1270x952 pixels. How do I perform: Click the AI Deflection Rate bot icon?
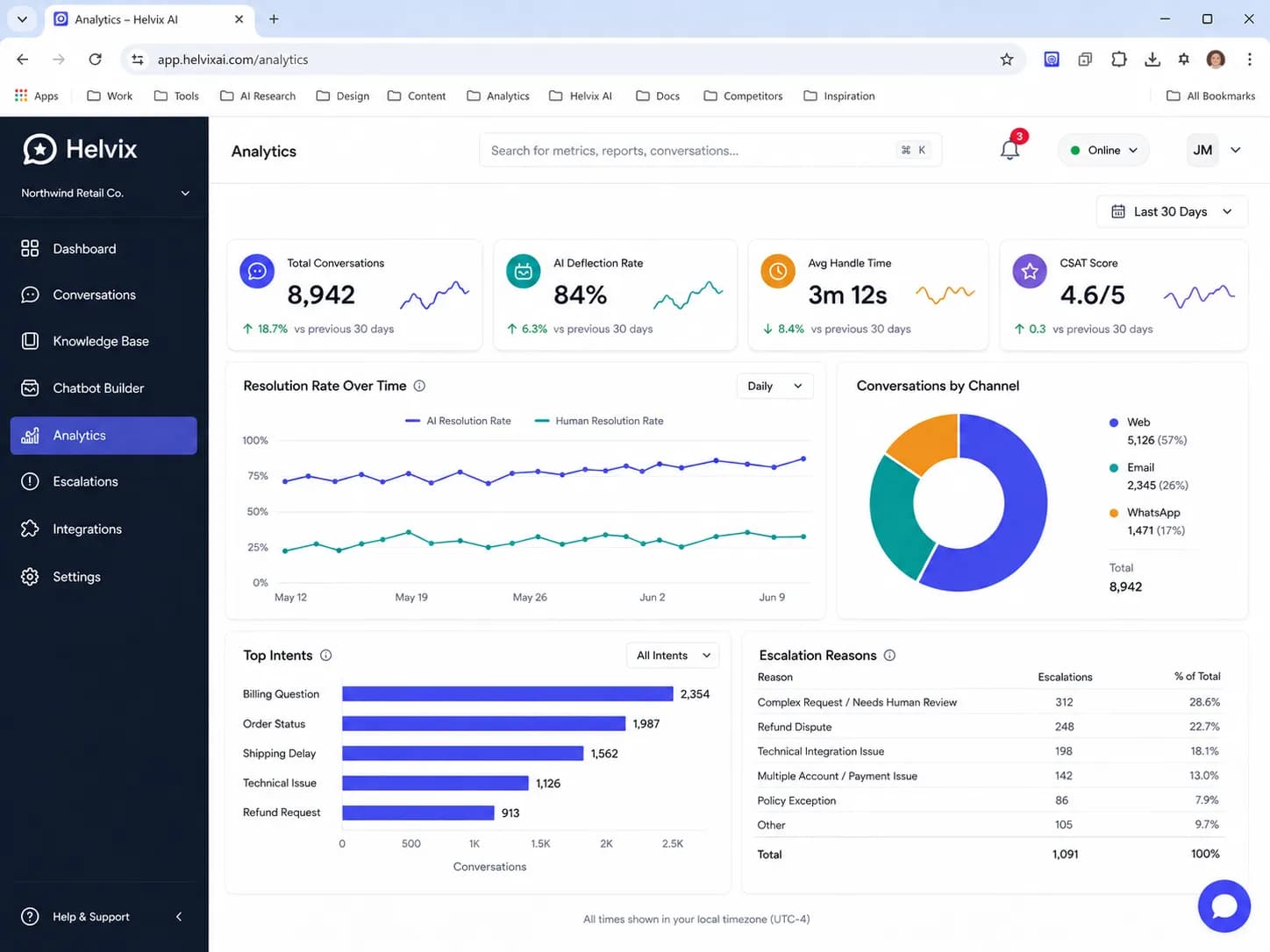tap(524, 272)
